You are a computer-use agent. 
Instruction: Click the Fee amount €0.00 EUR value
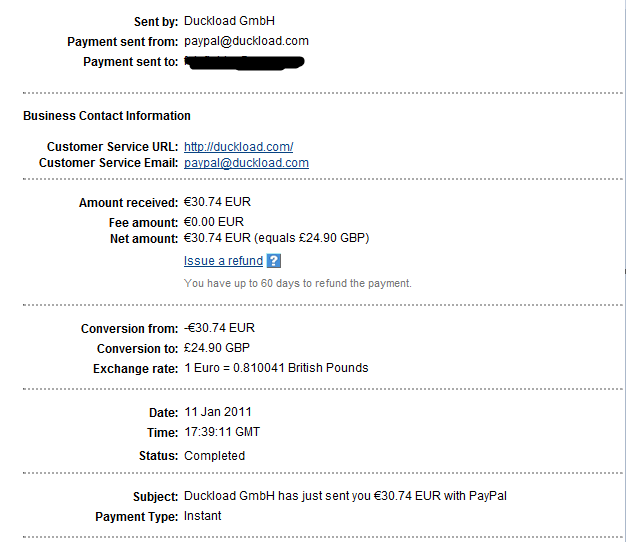[x=216, y=222]
